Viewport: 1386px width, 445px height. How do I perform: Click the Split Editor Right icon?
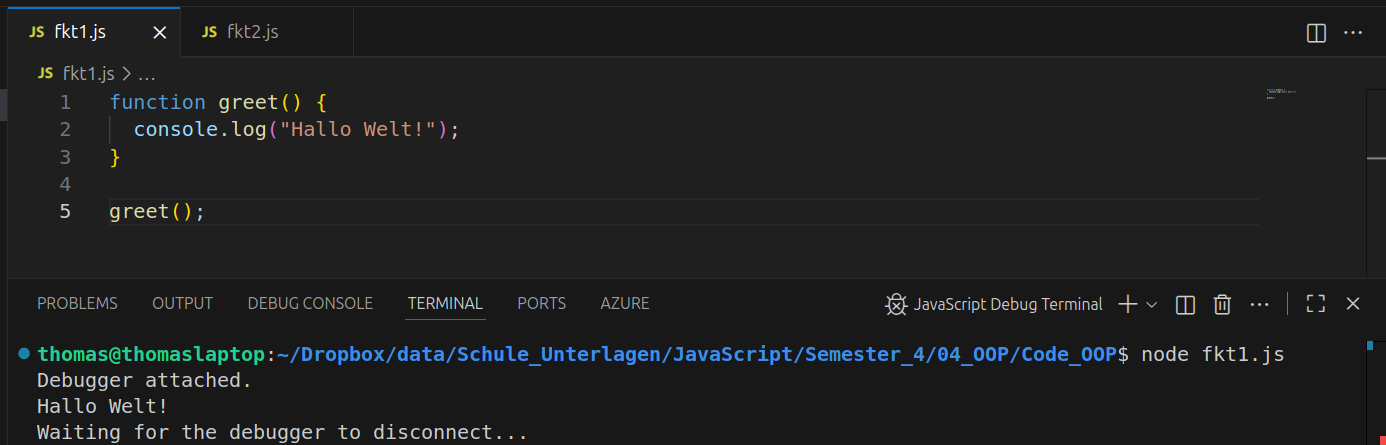[x=1316, y=33]
